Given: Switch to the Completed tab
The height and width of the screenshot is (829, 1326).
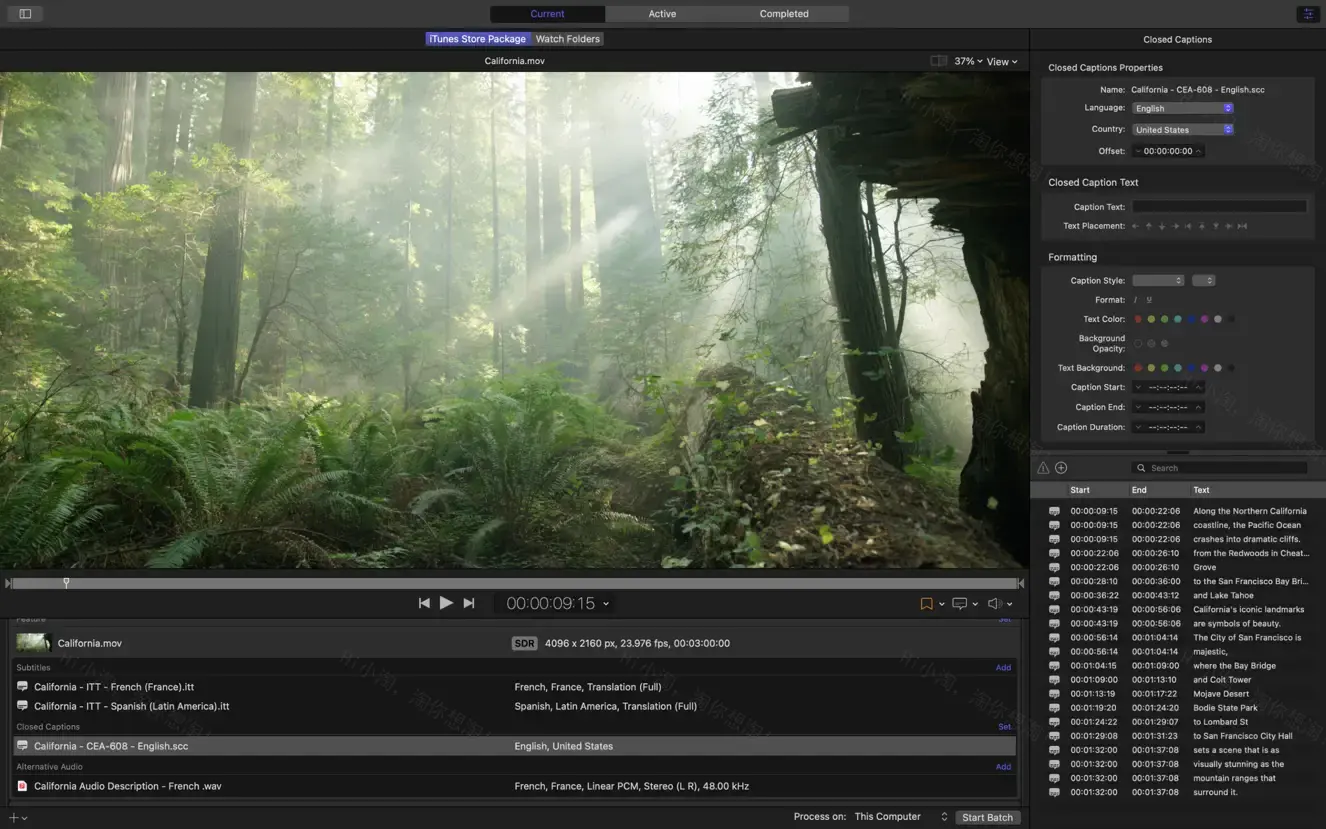Looking at the screenshot, I should (x=783, y=13).
